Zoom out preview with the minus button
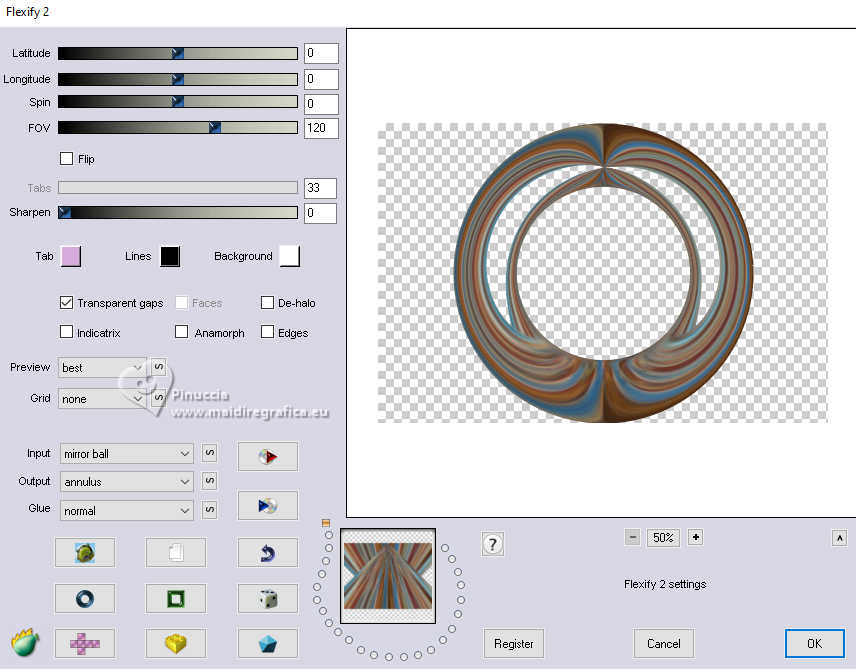 pyautogui.click(x=632, y=537)
